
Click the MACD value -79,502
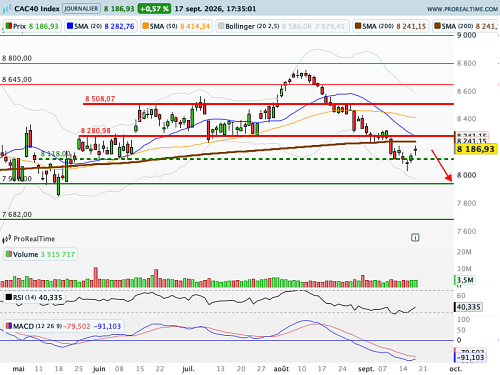(x=77, y=326)
